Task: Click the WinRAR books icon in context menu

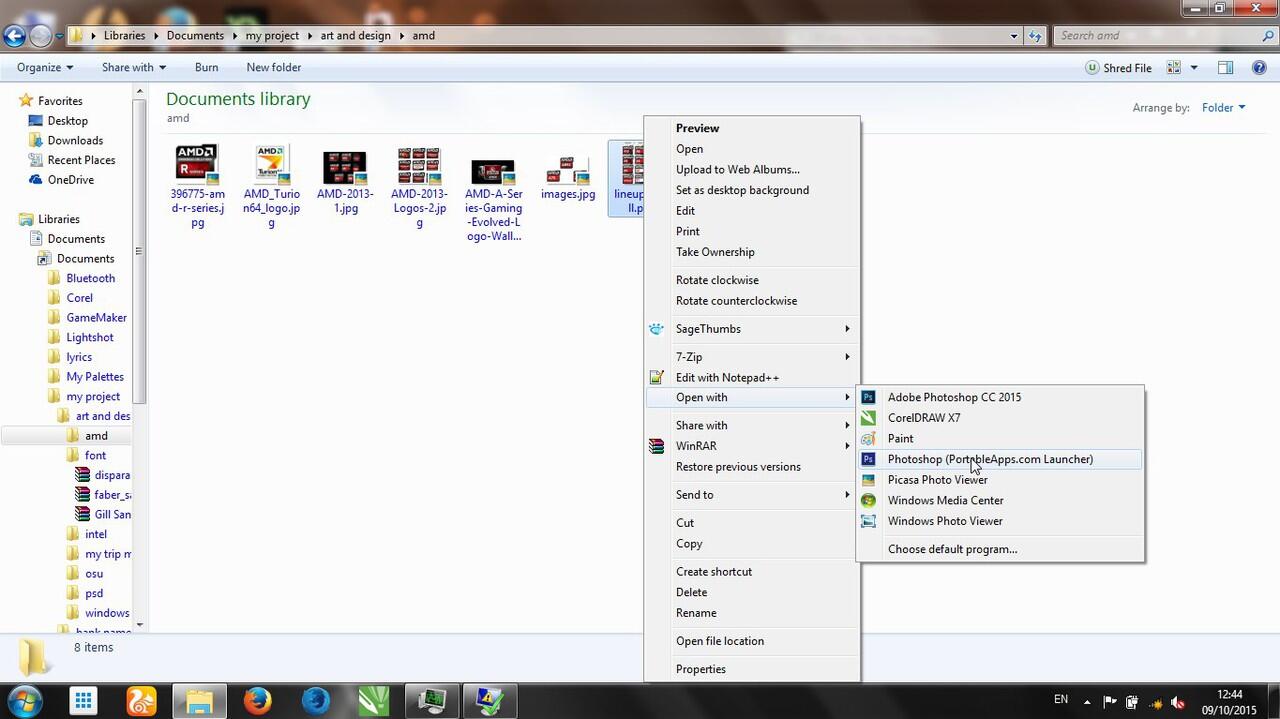Action: point(656,446)
